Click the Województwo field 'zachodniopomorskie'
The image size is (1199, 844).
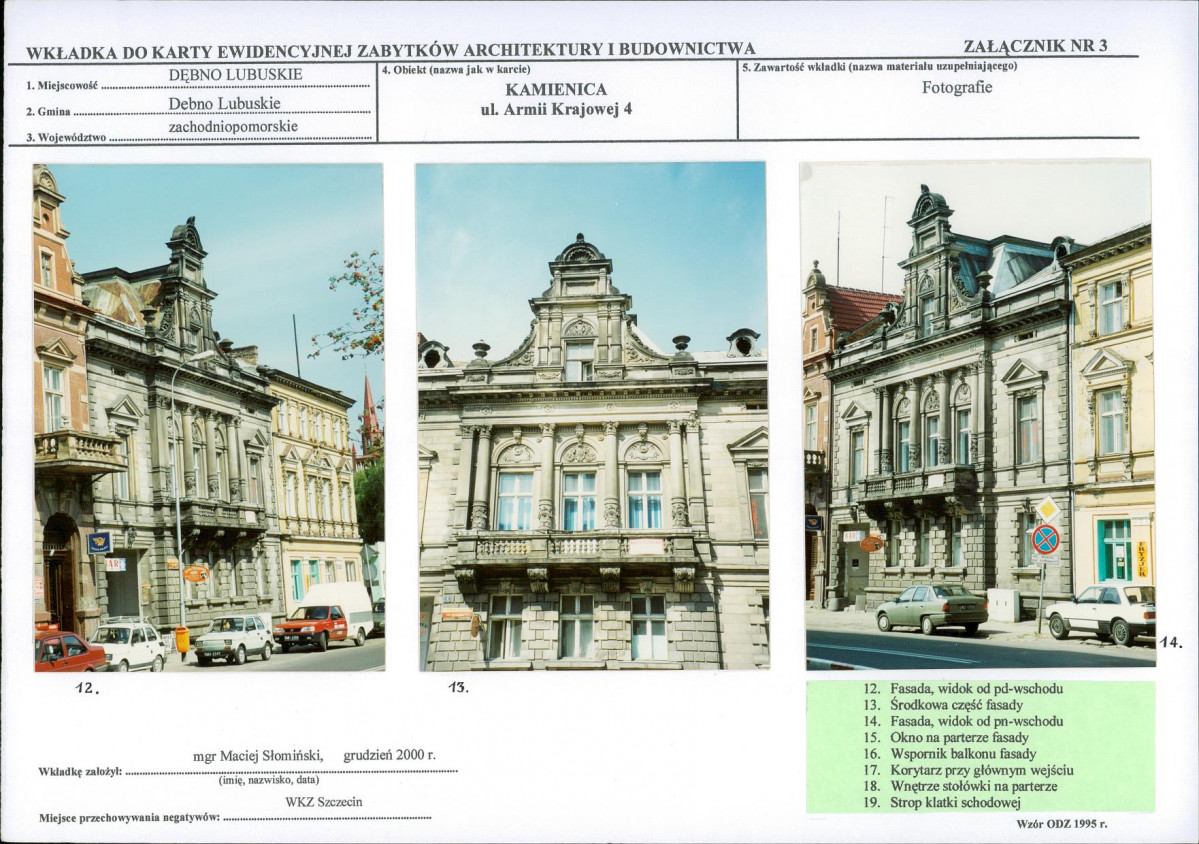[x=233, y=127]
